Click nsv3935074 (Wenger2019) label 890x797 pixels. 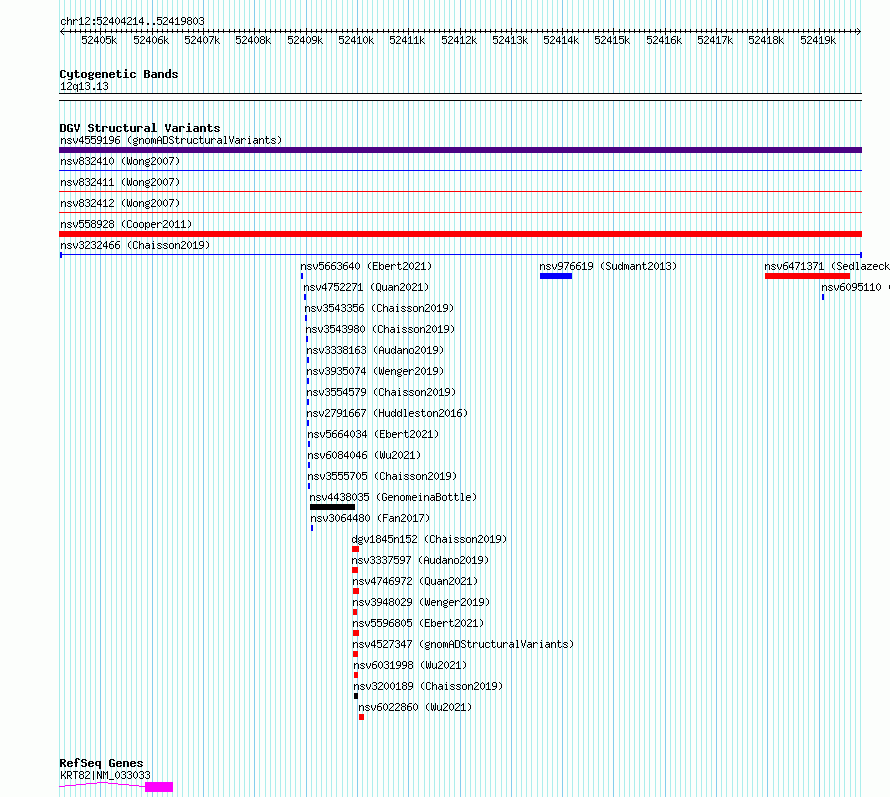(375, 371)
